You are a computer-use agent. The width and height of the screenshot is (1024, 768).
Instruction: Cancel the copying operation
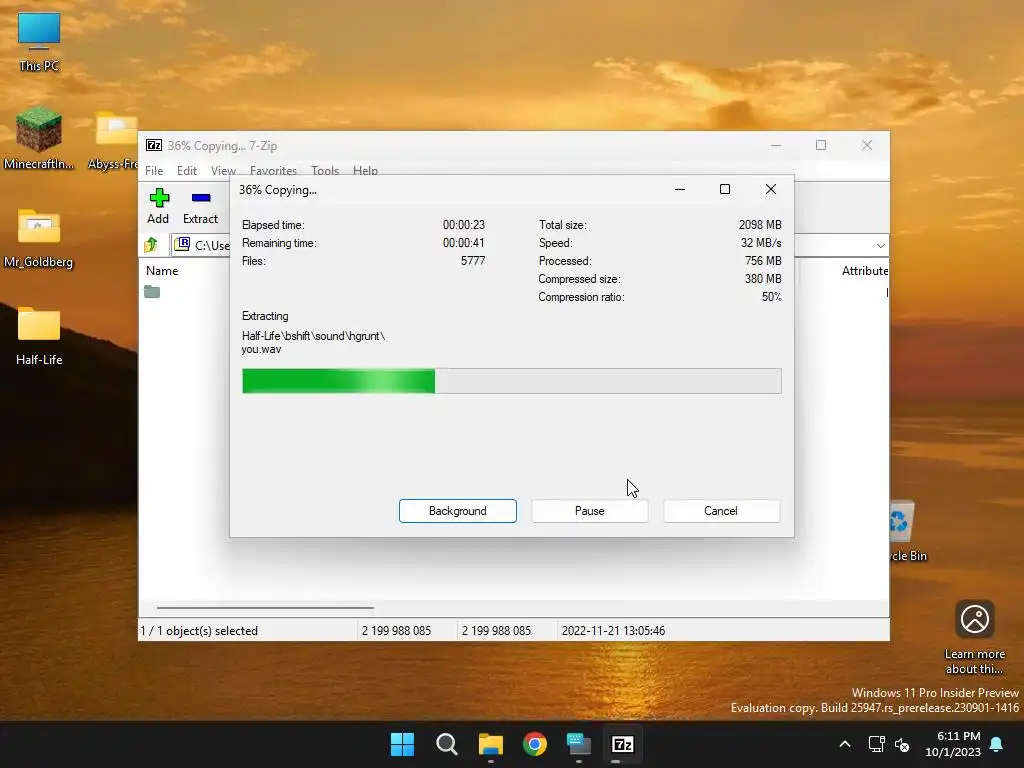coord(721,511)
